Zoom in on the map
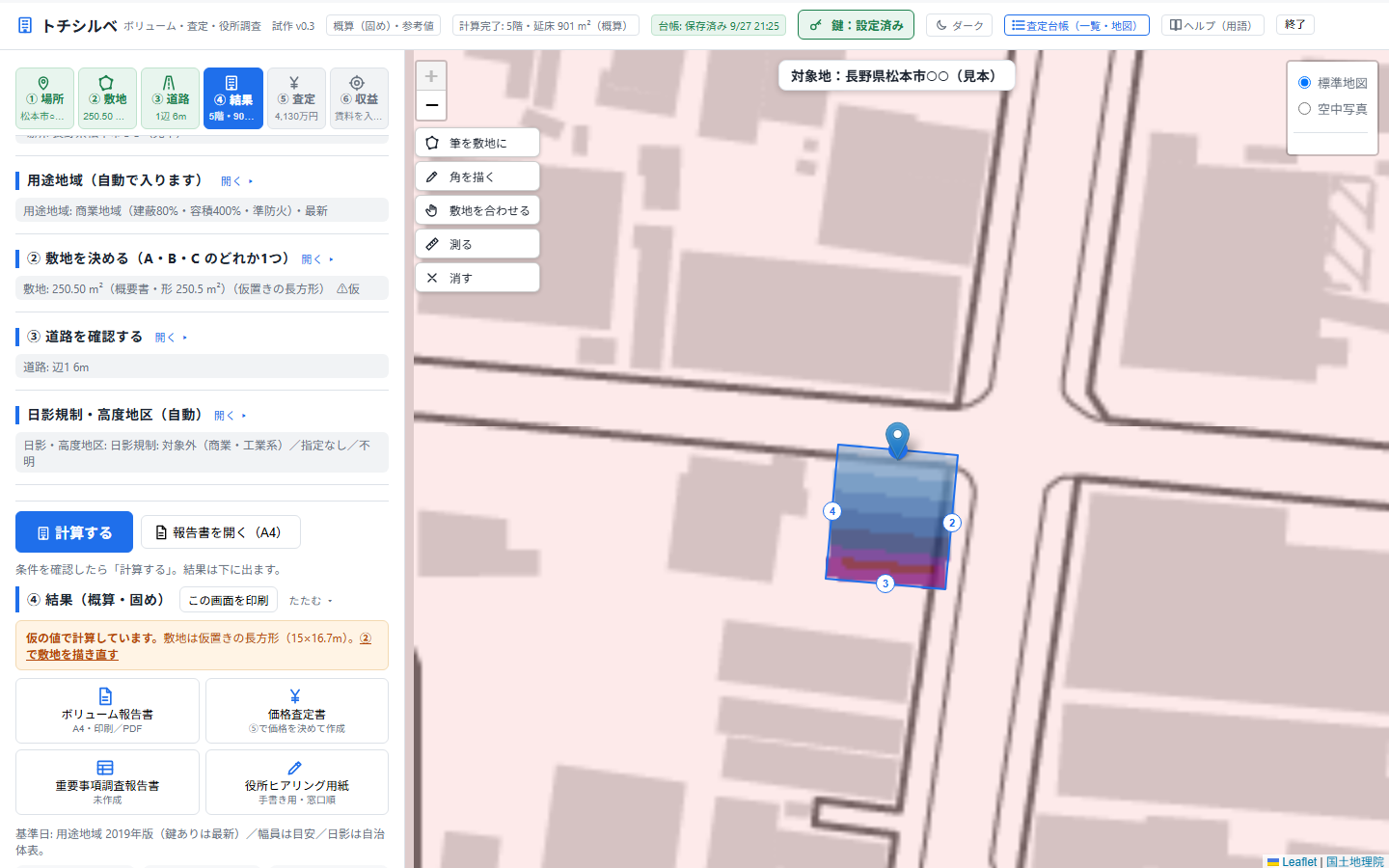Screen dimensions: 1389x868 pos(431,76)
